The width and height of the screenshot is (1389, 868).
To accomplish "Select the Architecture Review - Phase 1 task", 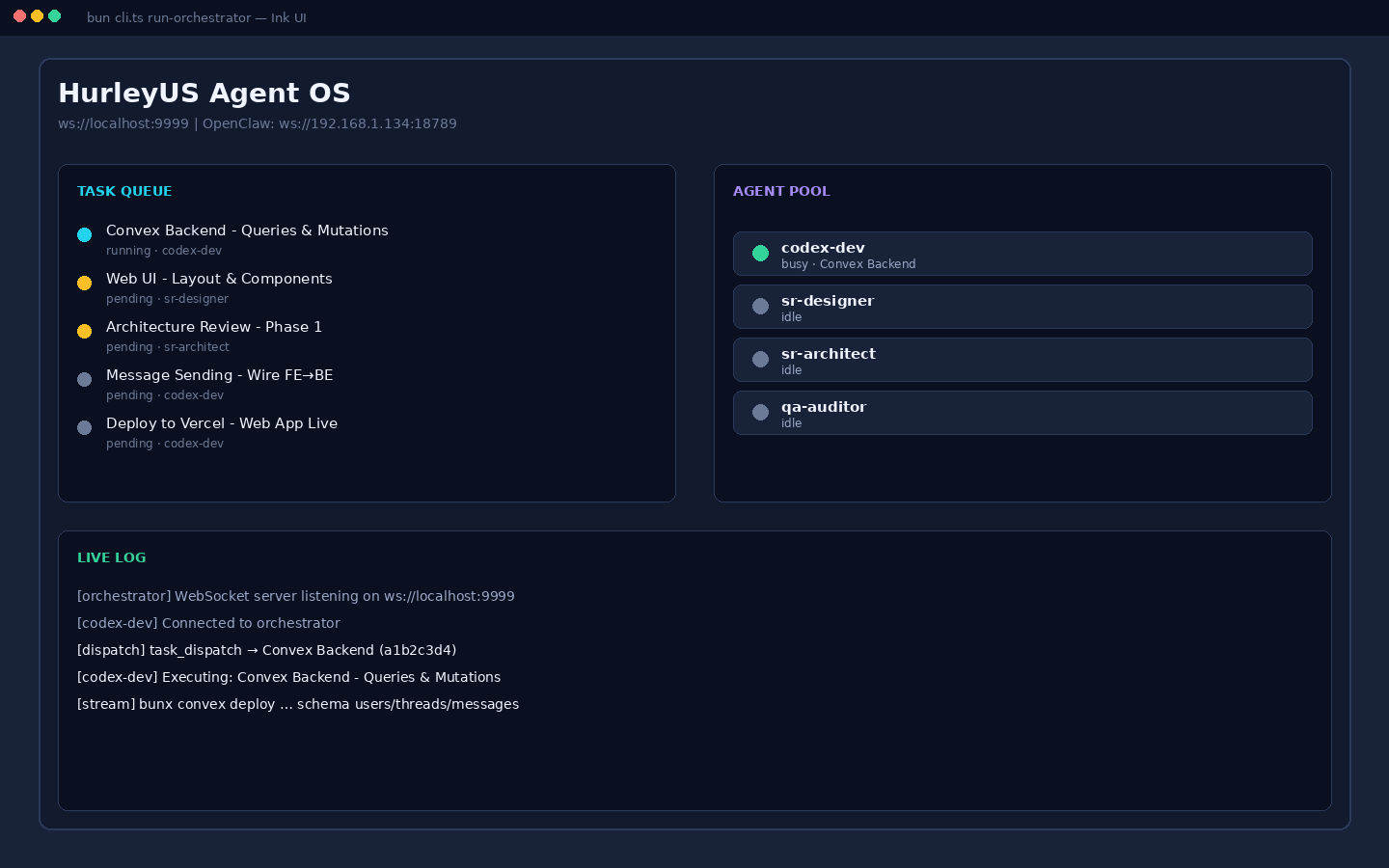I will tap(214, 327).
